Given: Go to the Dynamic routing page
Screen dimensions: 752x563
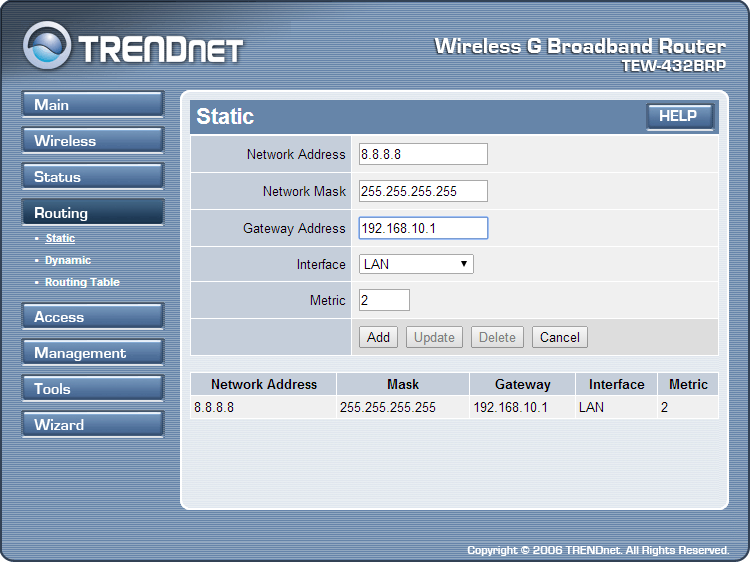Looking at the screenshot, I should [68, 261].
